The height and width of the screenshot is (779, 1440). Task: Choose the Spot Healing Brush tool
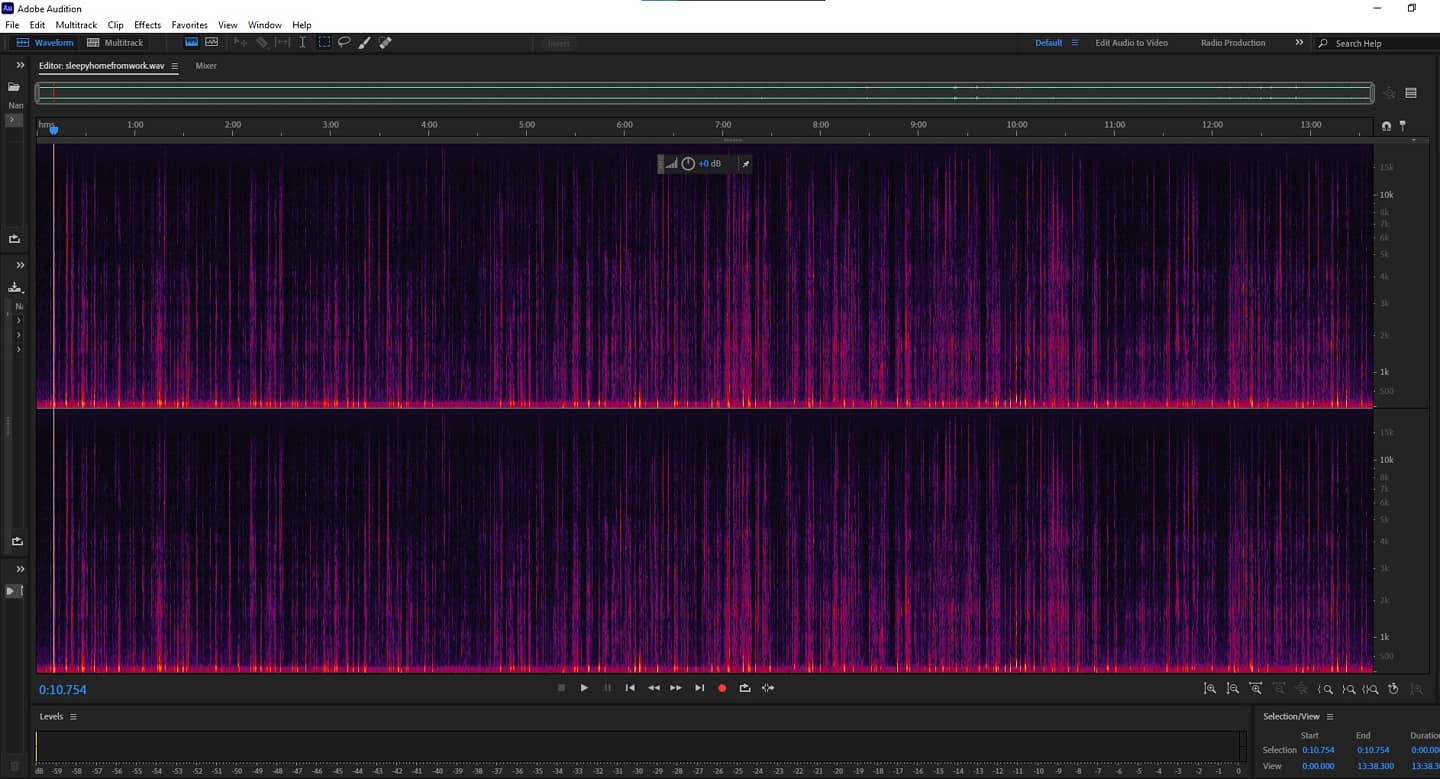pos(385,43)
